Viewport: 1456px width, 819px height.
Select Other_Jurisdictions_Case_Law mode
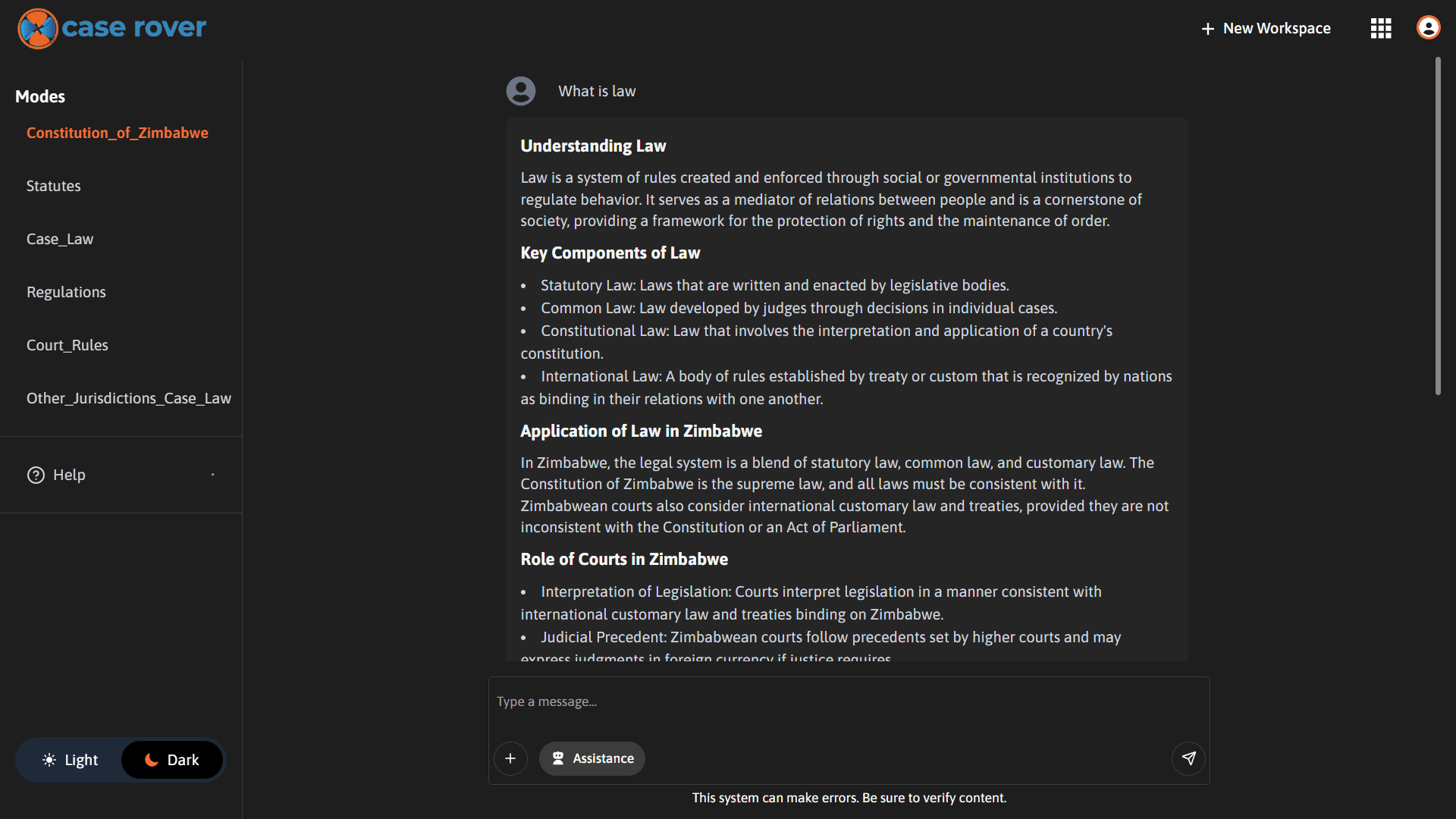click(x=129, y=398)
